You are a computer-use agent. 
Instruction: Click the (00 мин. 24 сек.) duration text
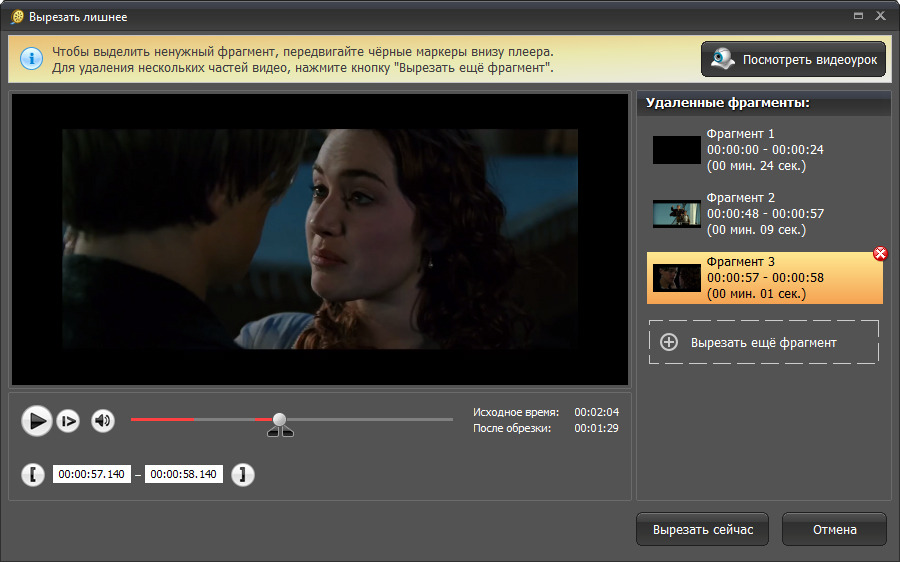tap(756, 166)
